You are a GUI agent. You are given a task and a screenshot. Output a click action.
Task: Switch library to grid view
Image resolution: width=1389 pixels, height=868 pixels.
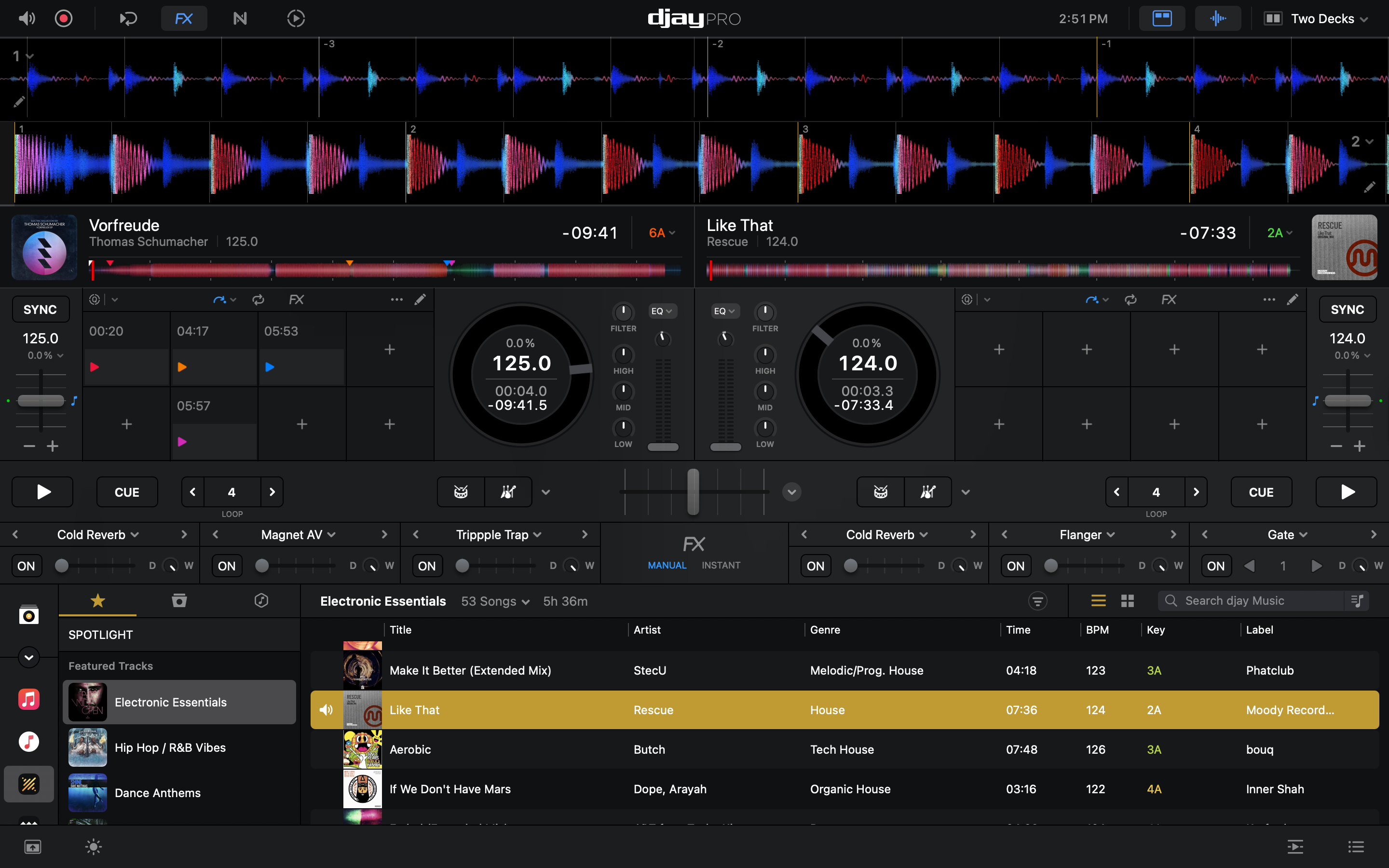(x=1127, y=601)
